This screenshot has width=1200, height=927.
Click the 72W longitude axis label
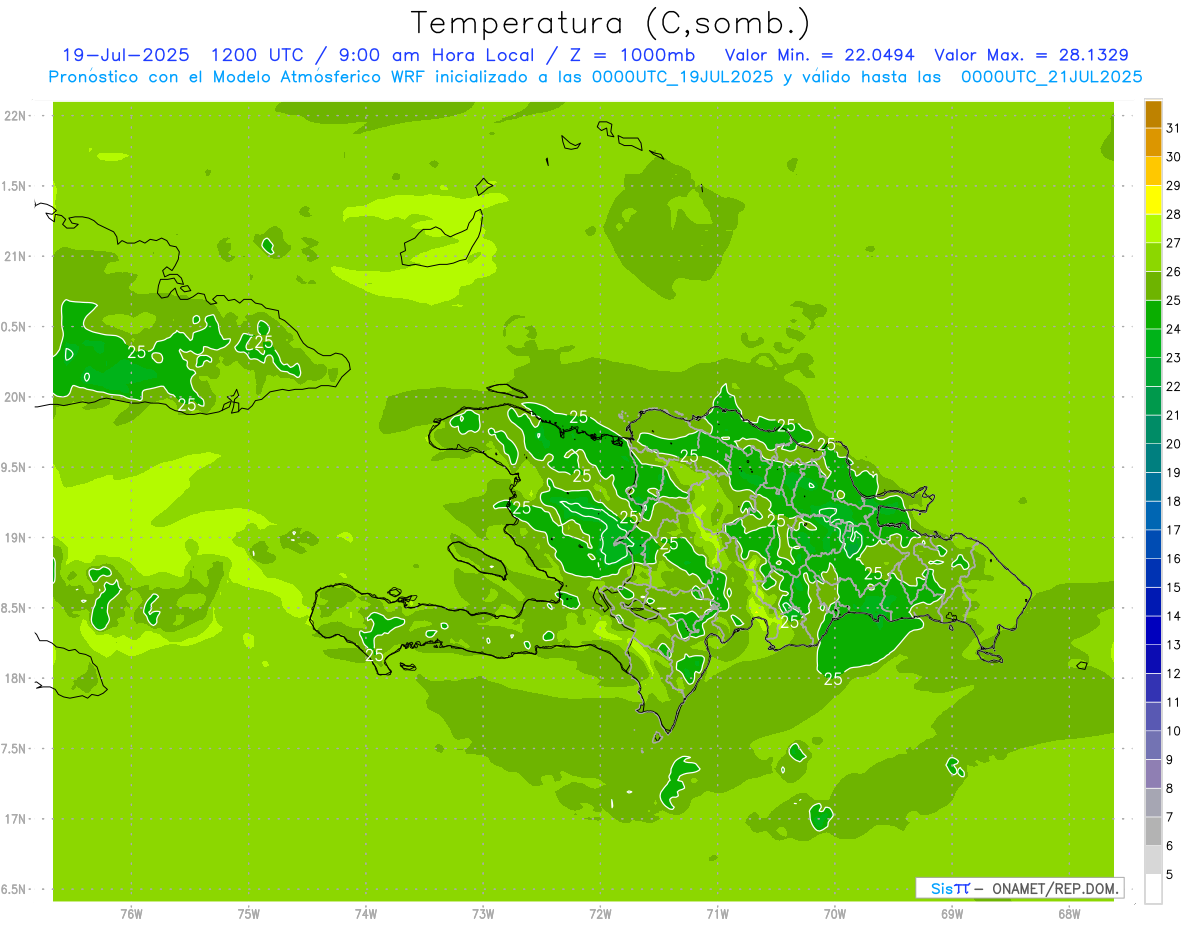point(600,914)
